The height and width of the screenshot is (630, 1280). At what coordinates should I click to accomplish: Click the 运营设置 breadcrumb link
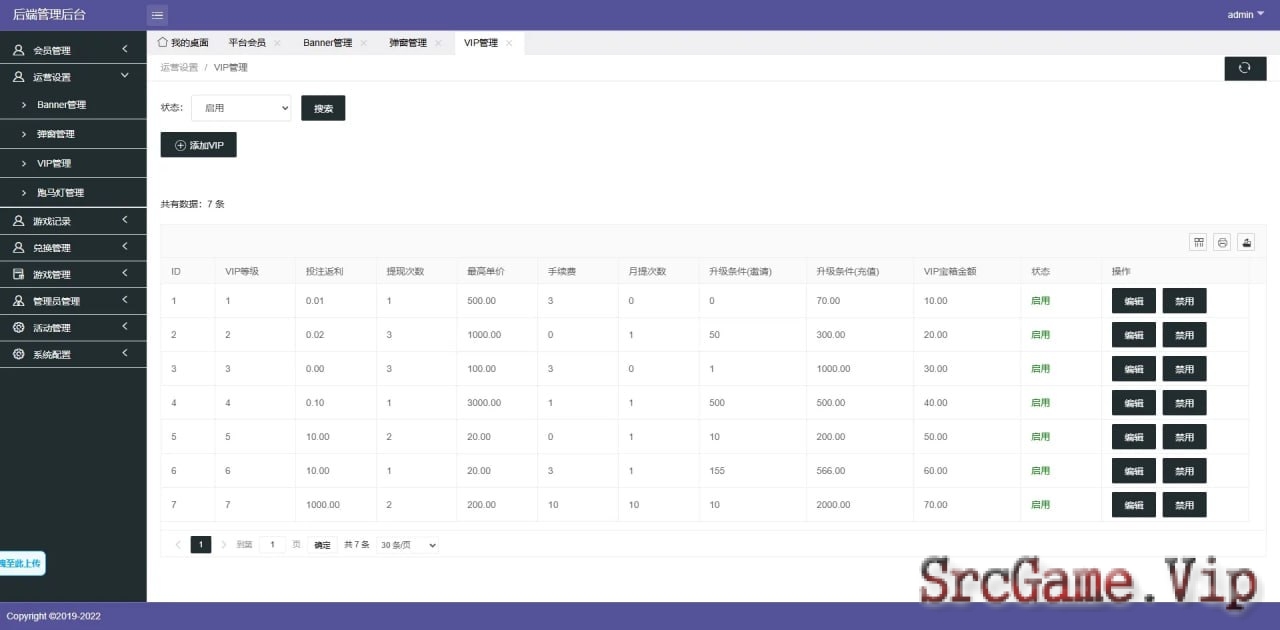pos(179,68)
